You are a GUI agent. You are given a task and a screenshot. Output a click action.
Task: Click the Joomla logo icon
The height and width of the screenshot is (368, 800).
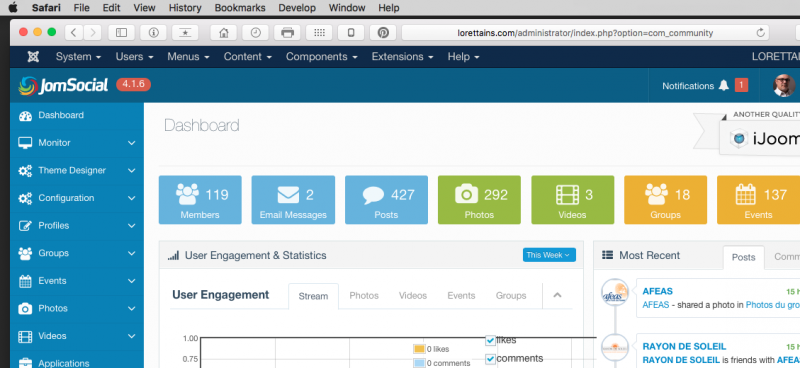(33, 57)
